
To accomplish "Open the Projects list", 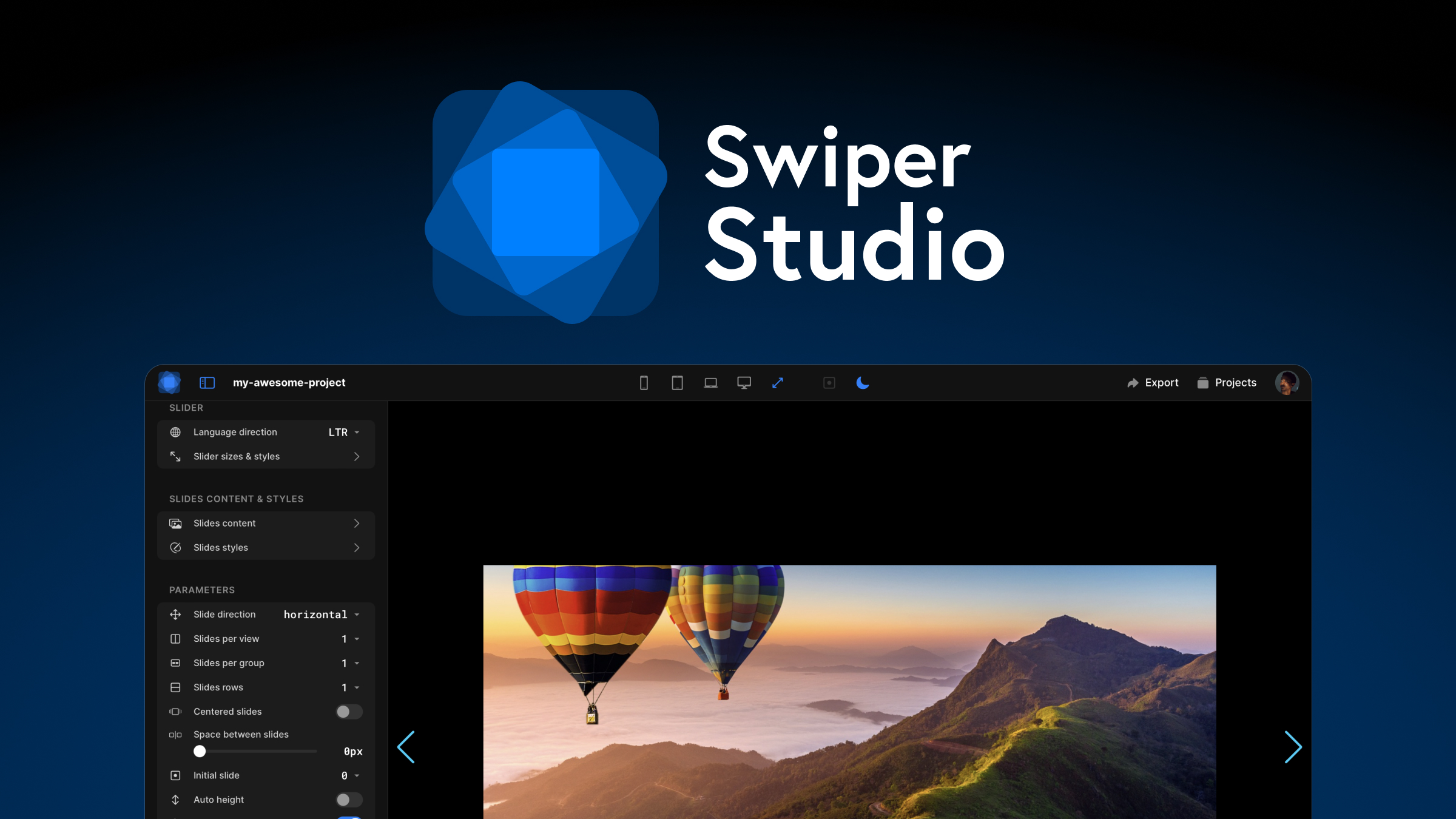I will (1226, 383).
